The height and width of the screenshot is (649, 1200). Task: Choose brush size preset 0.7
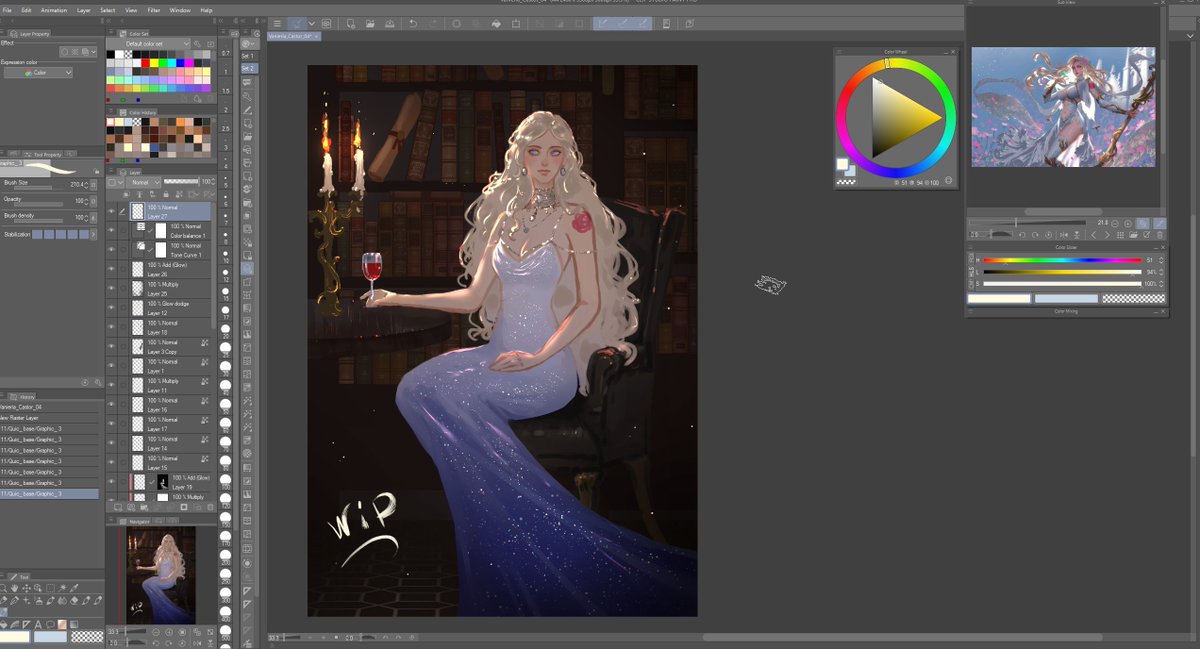click(226, 53)
